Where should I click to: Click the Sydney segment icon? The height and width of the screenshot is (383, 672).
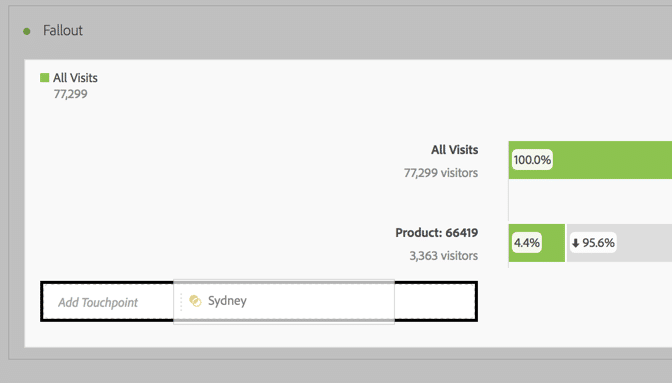pyautogui.click(x=195, y=301)
